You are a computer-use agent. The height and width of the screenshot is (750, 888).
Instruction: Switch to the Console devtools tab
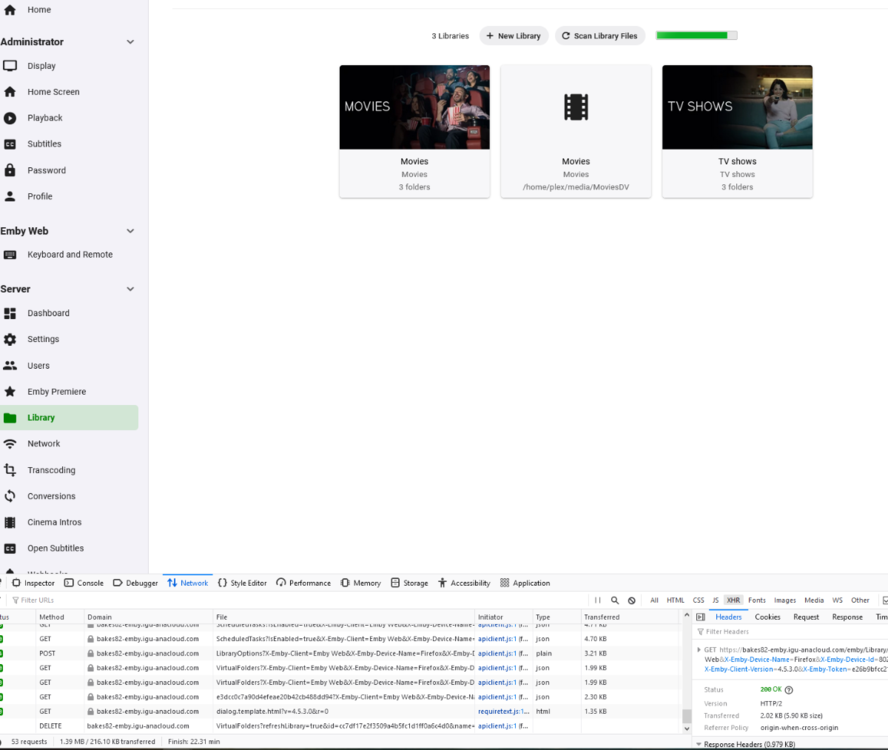[x=84, y=583]
